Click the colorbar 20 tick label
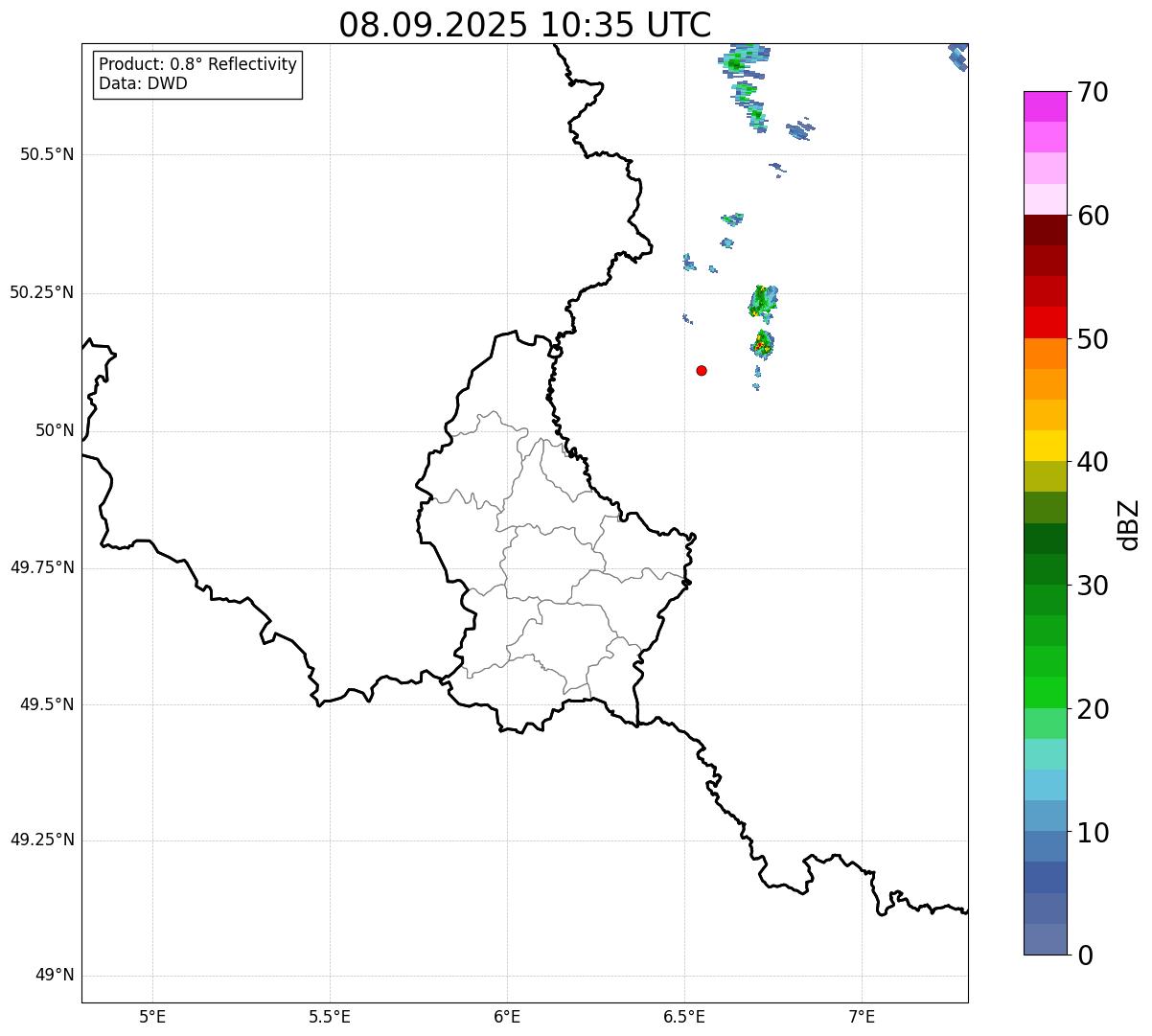Screen dimensions: 1152x1036 pyautogui.click(x=1093, y=709)
